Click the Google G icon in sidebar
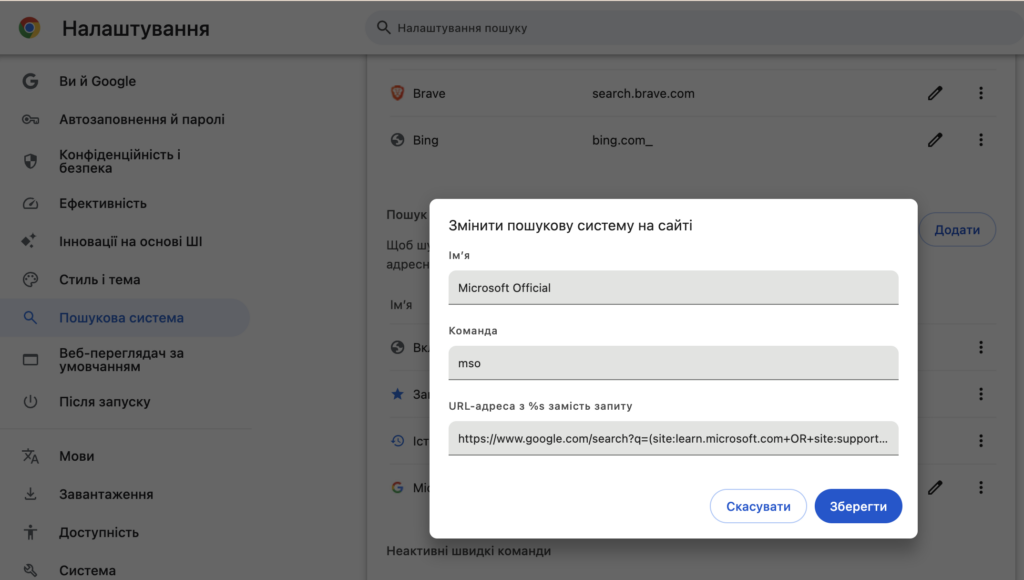Viewport: 1024px width, 580px height. 30,81
